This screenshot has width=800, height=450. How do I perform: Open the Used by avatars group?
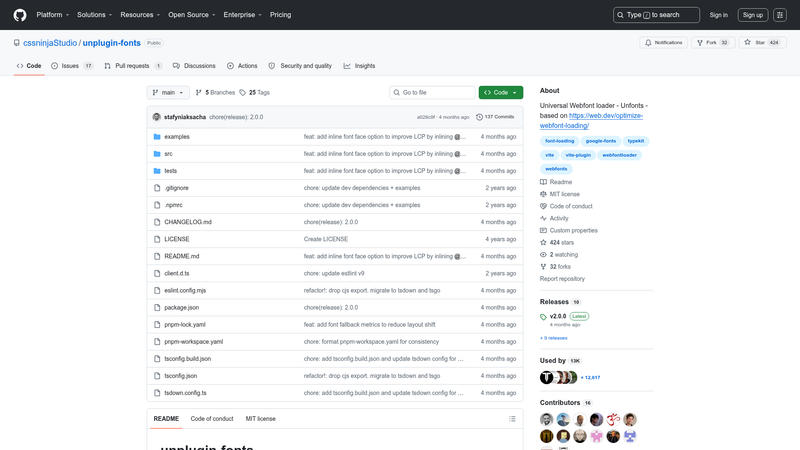(x=558, y=378)
